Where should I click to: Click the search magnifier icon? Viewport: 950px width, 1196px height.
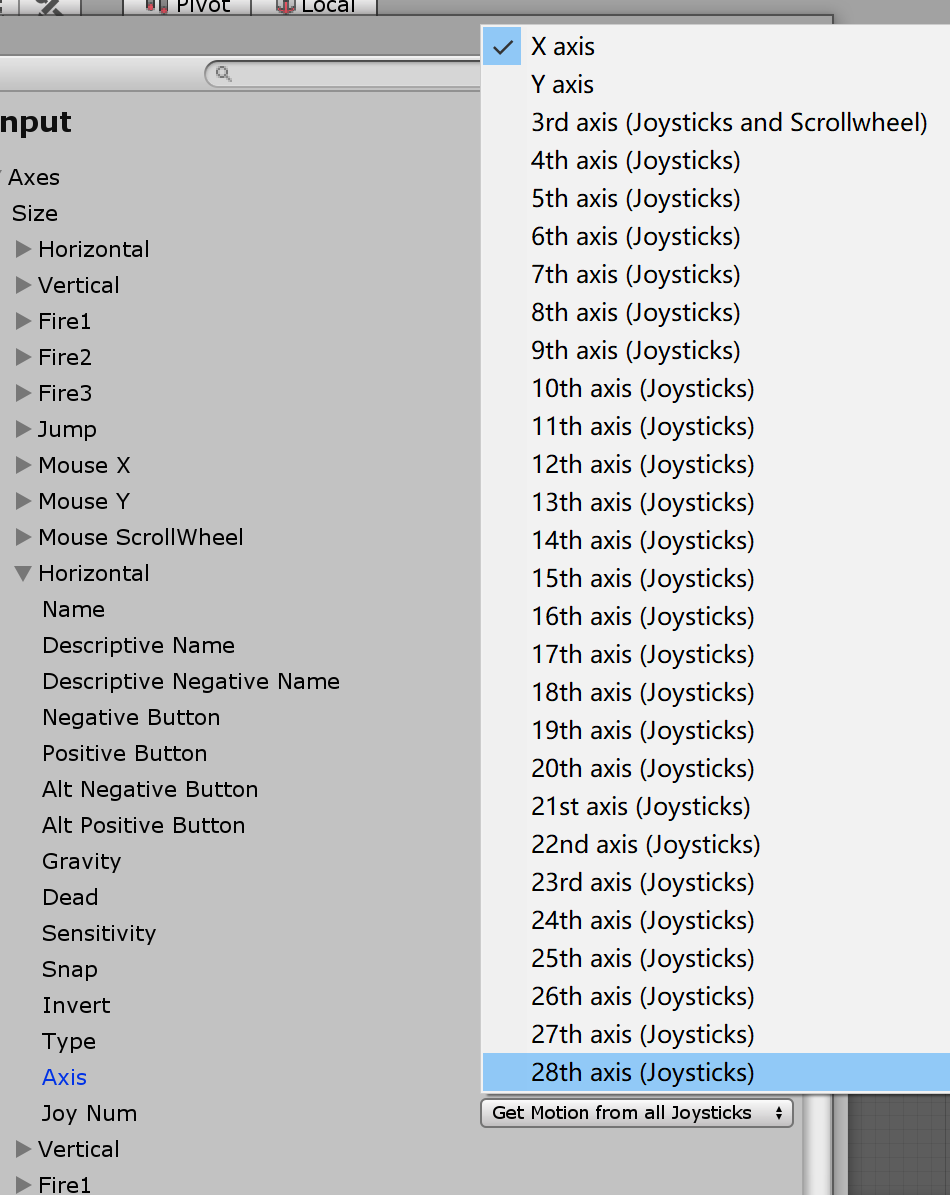[x=223, y=74]
